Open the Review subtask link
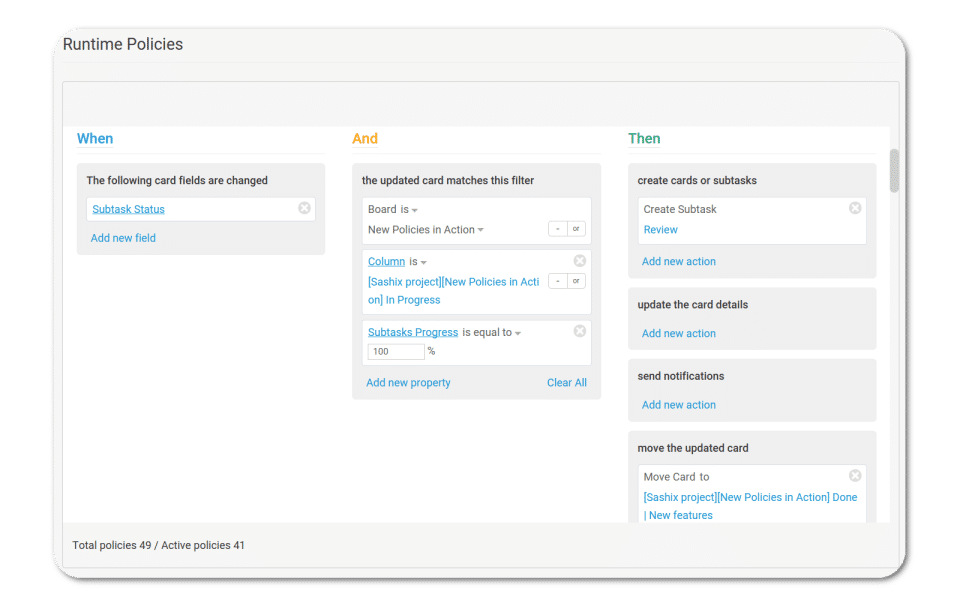This screenshot has width=960, height=600. (660, 230)
